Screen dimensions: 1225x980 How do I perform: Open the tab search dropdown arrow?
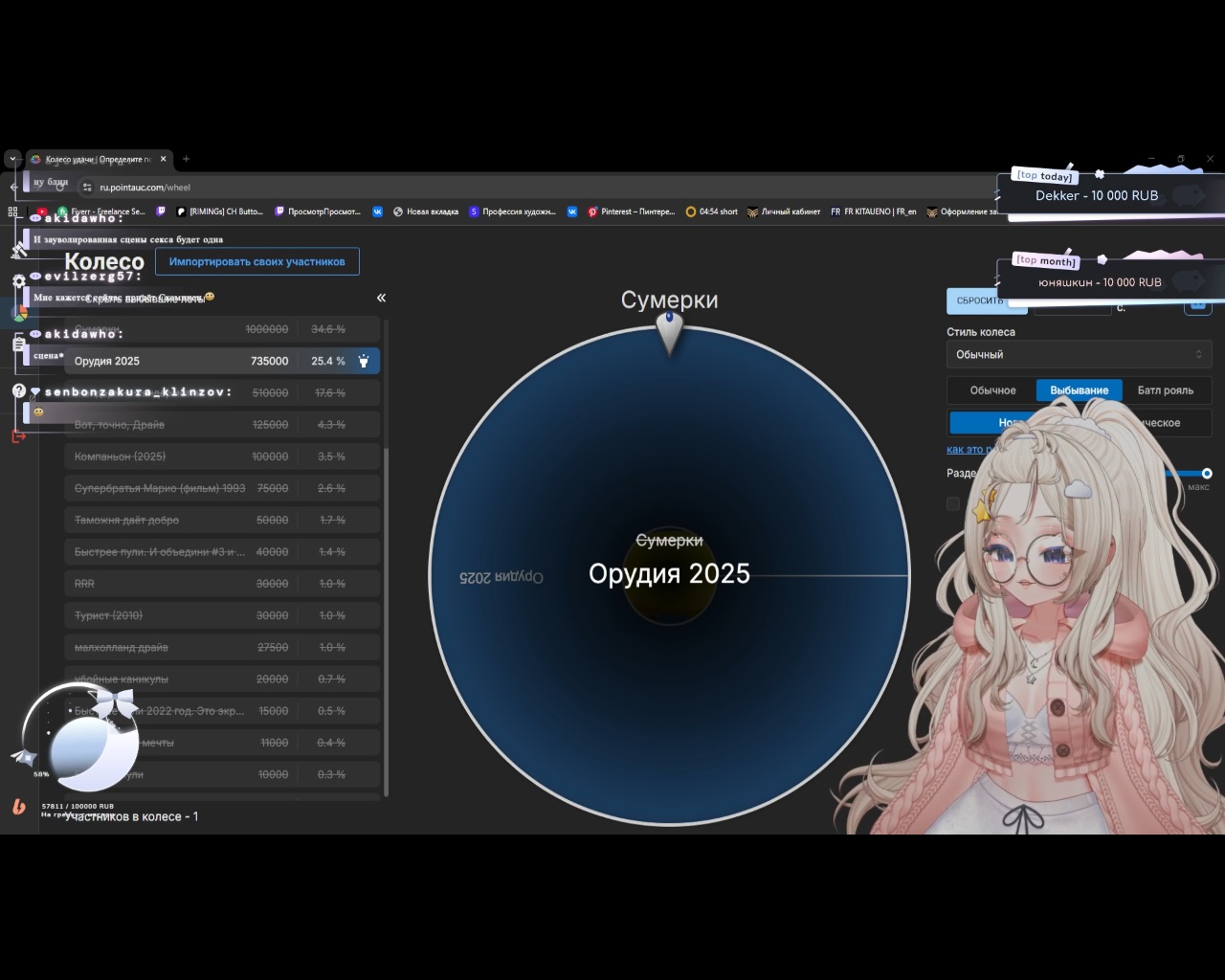12,159
